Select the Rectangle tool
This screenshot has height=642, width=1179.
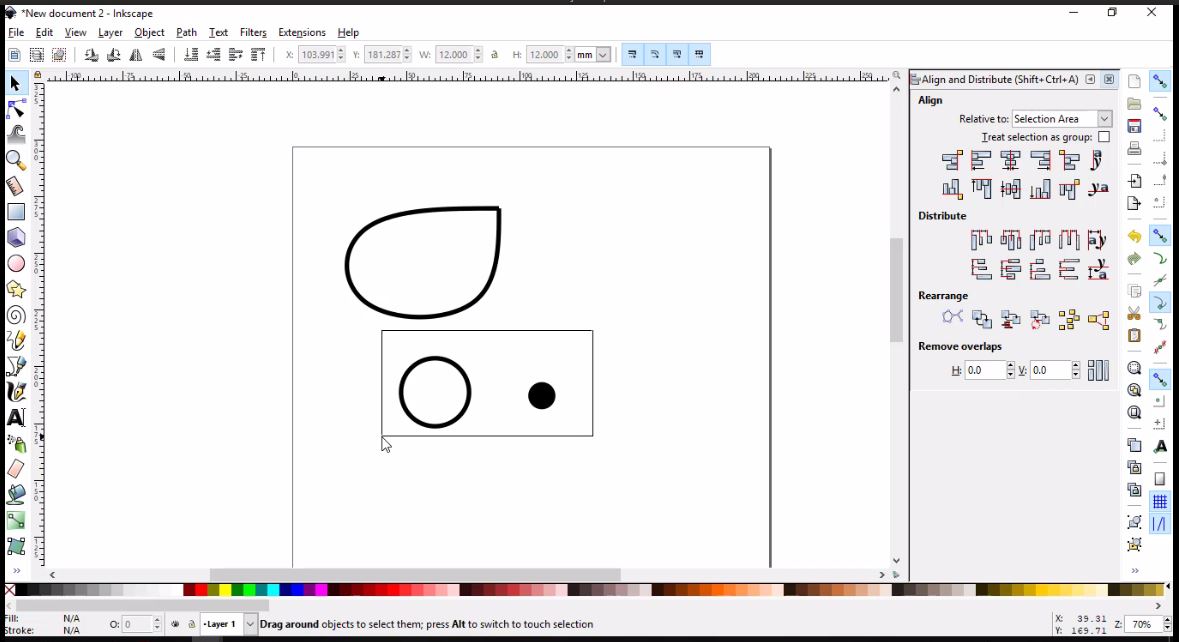click(16, 212)
